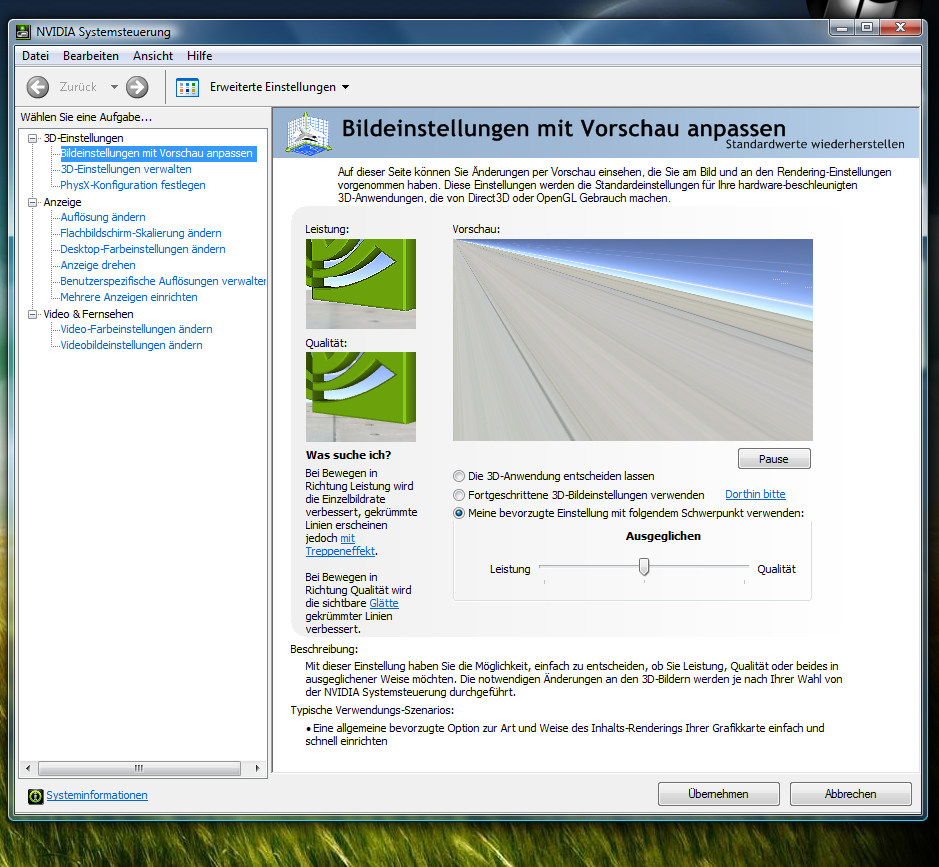939x867 pixels.
Task: Open Video-Farbeinstellungen ändern
Action: pyautogui.click(x=137, y=329)
